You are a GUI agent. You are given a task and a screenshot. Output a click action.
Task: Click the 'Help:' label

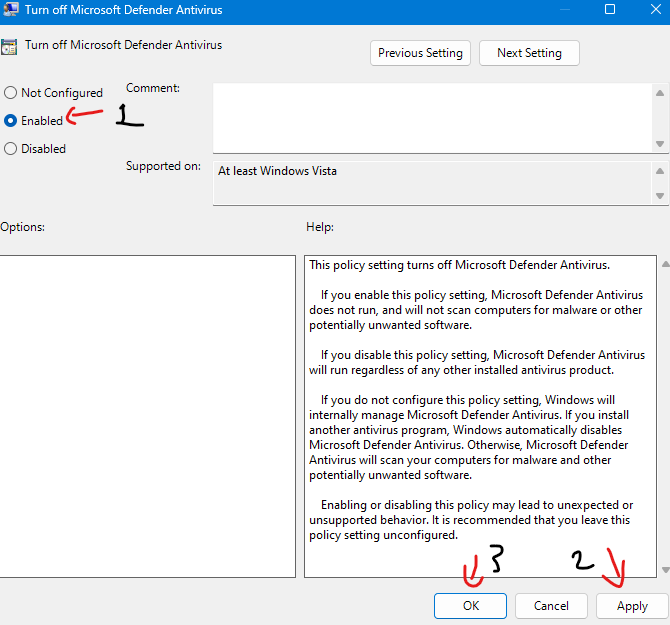click(x=320, y=227)
